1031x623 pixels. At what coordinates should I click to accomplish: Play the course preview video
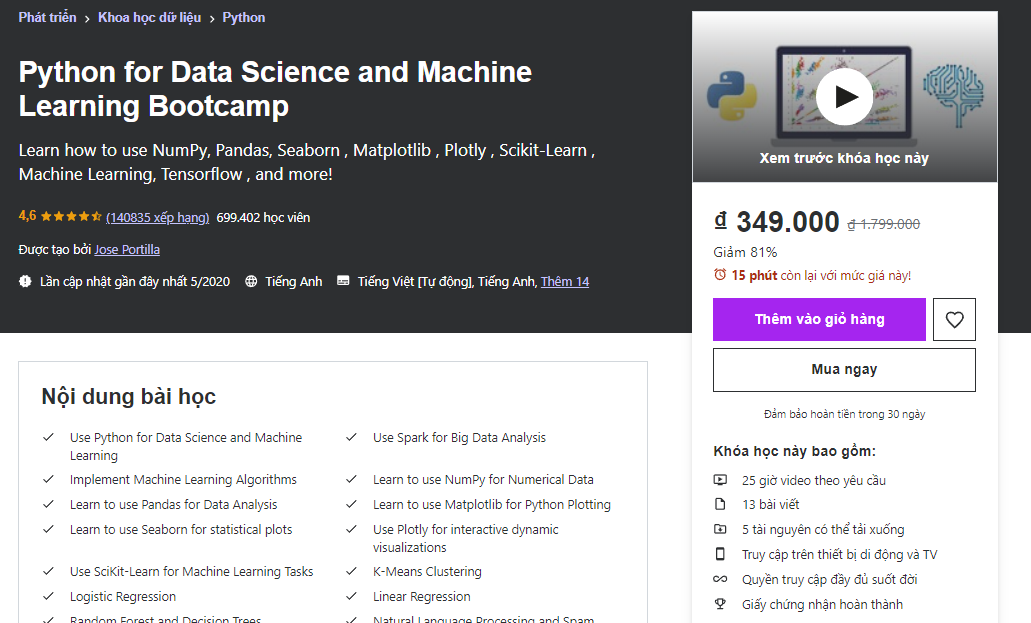tap(845, 96)
